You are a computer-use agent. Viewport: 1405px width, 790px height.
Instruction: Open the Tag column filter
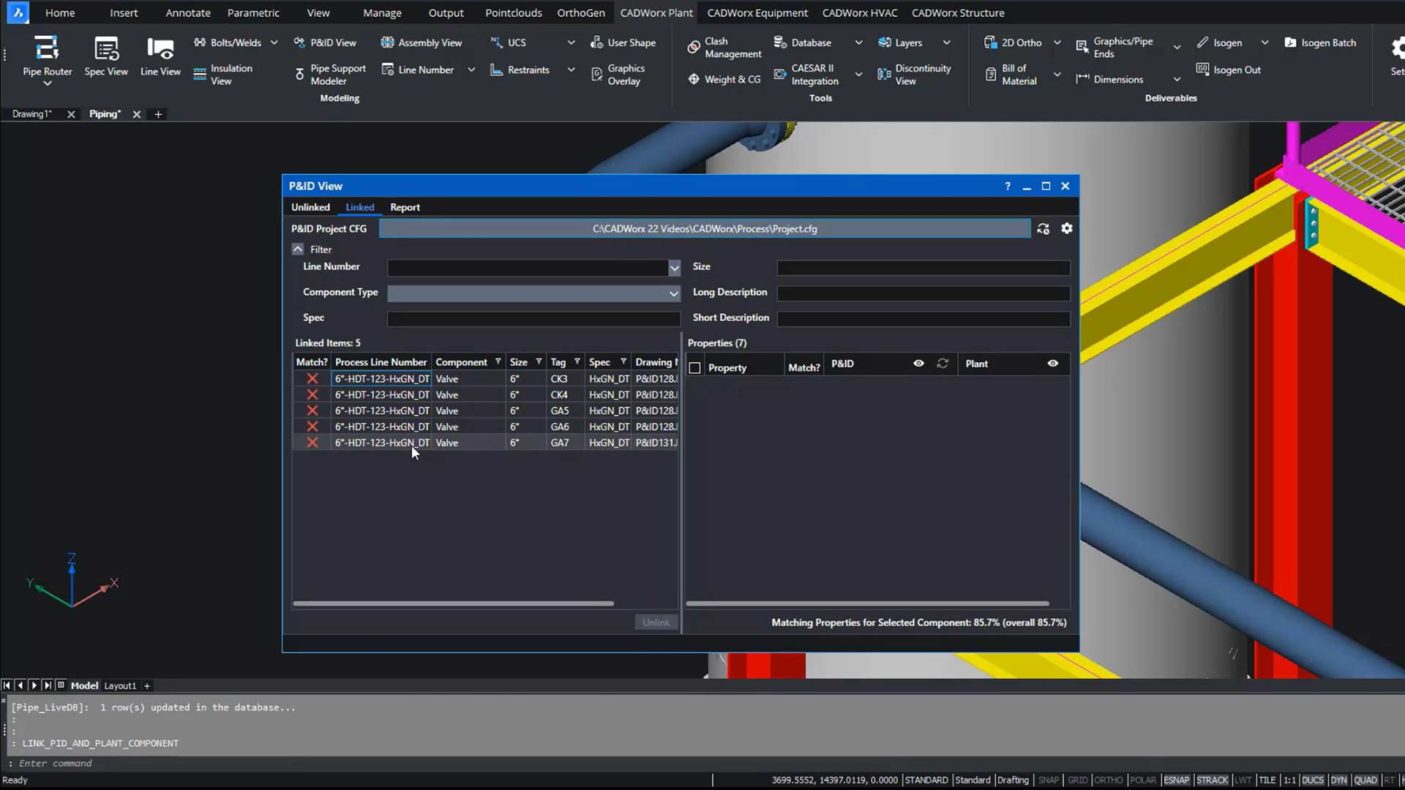(x=577, y=362)
